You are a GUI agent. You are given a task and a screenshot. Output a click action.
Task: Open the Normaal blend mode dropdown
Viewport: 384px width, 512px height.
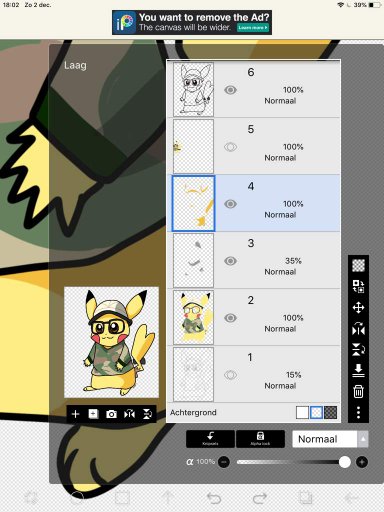pyautogui.click(x=325, y=439)
